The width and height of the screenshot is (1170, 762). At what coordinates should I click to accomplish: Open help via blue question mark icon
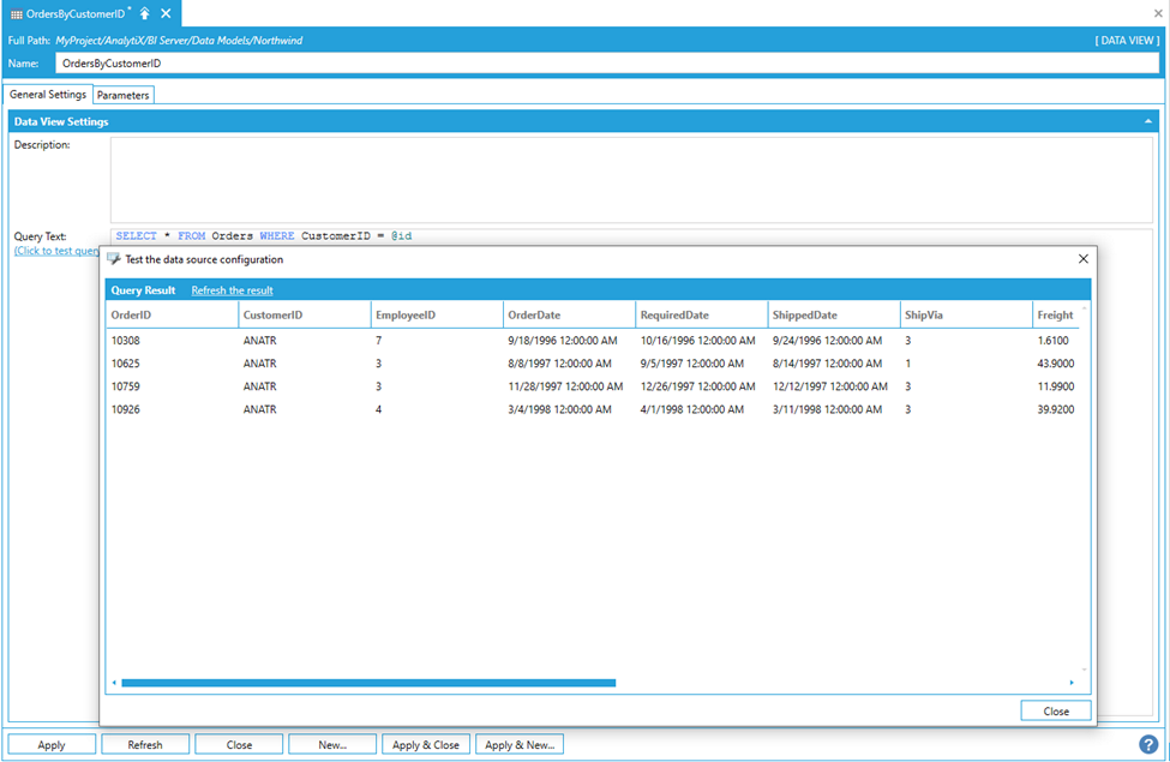coord(1149,744)
